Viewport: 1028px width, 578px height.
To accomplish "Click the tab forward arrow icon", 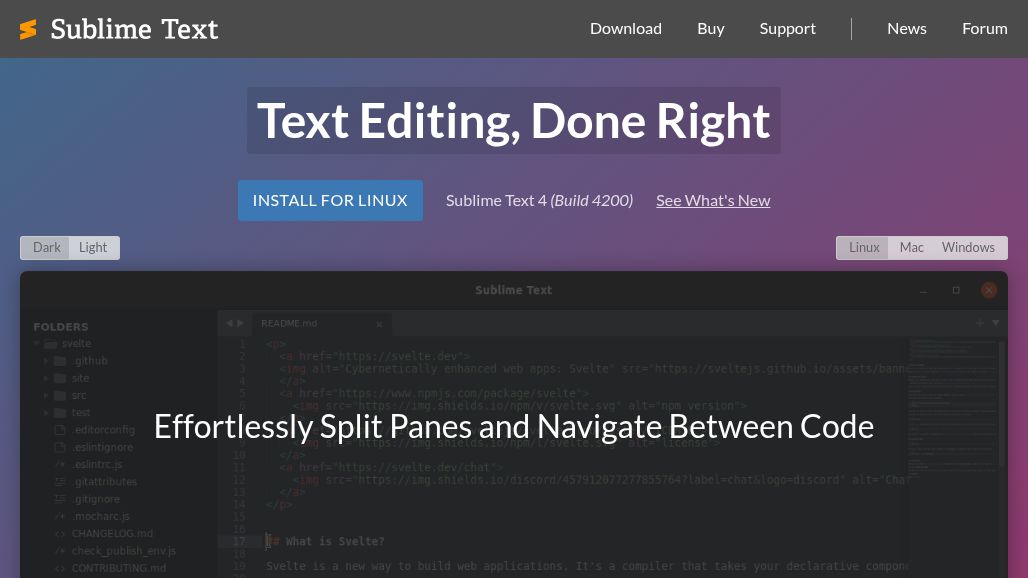I will point(241,323).
